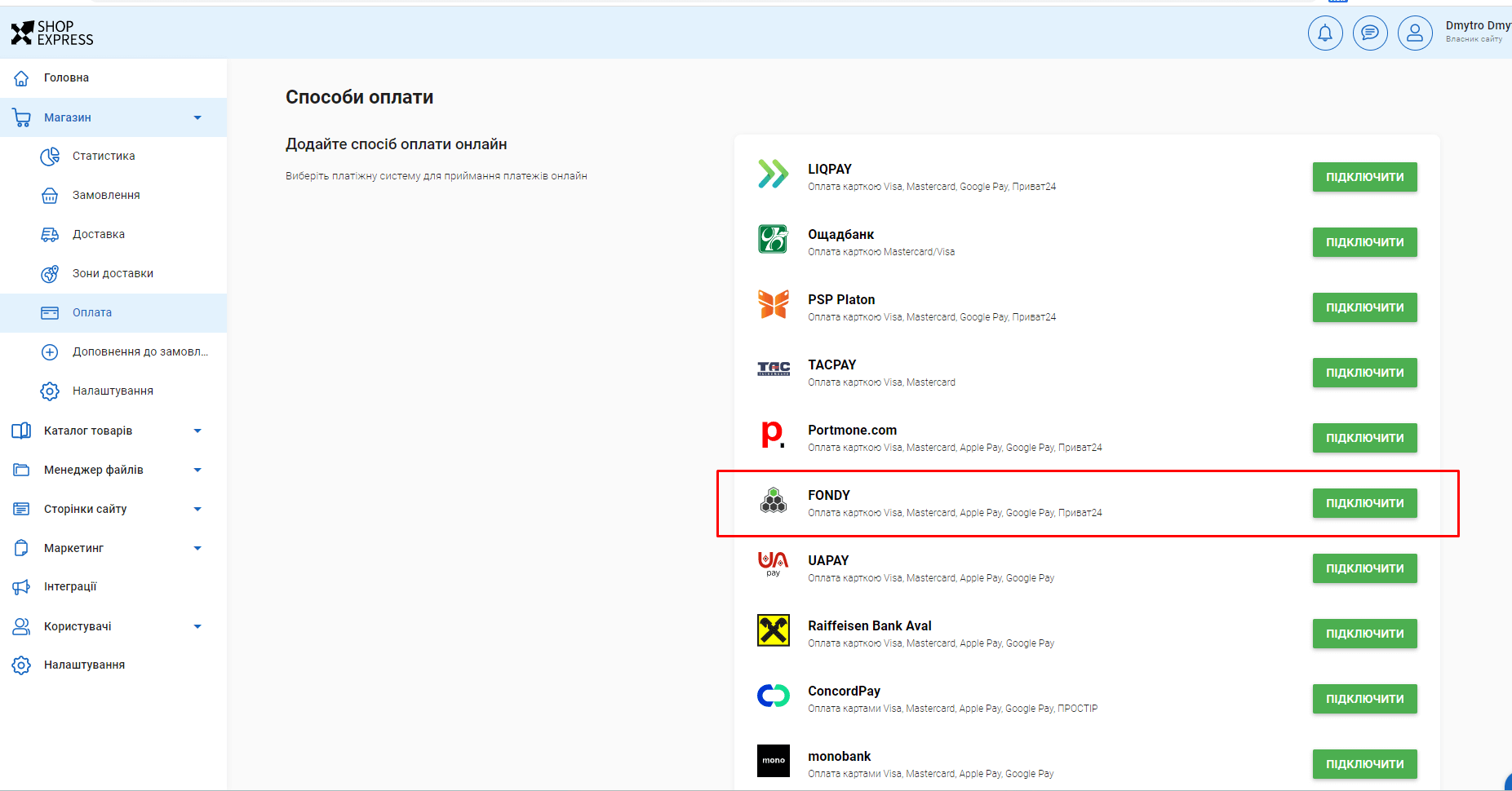Connect LIQPAY with Підключити button

pos(1364,177)
